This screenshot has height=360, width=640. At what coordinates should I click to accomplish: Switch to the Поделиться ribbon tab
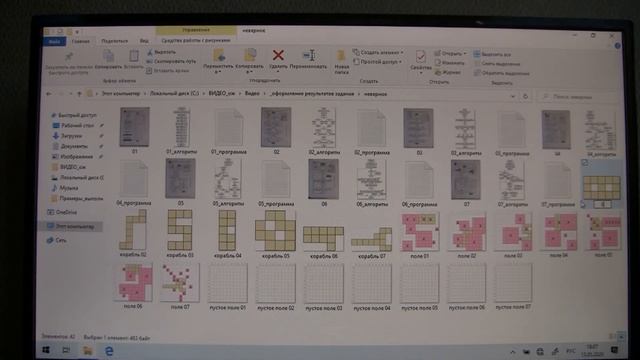click(x=114, y=41)
